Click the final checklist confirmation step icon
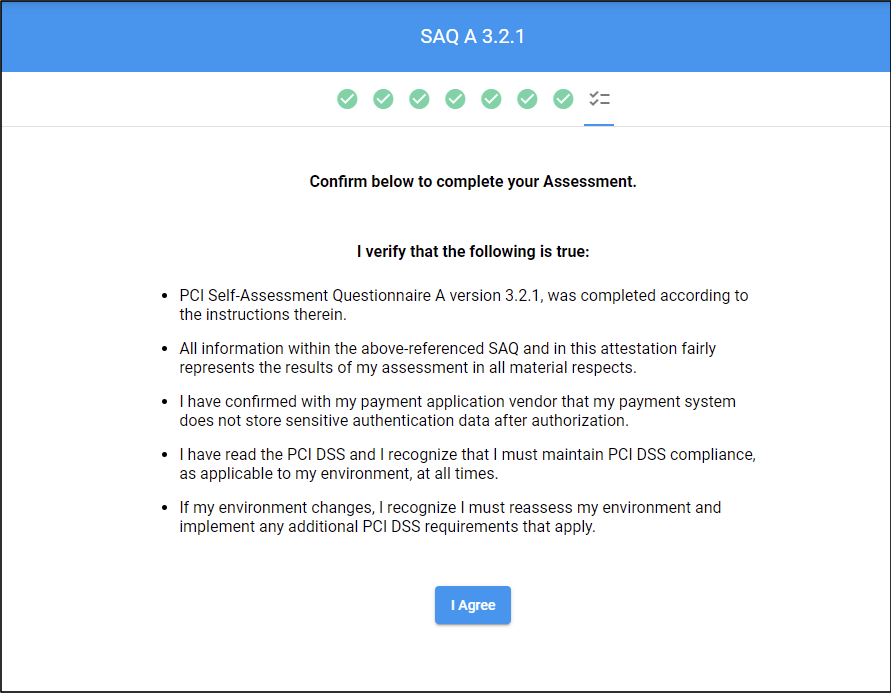 pos(599,99)
